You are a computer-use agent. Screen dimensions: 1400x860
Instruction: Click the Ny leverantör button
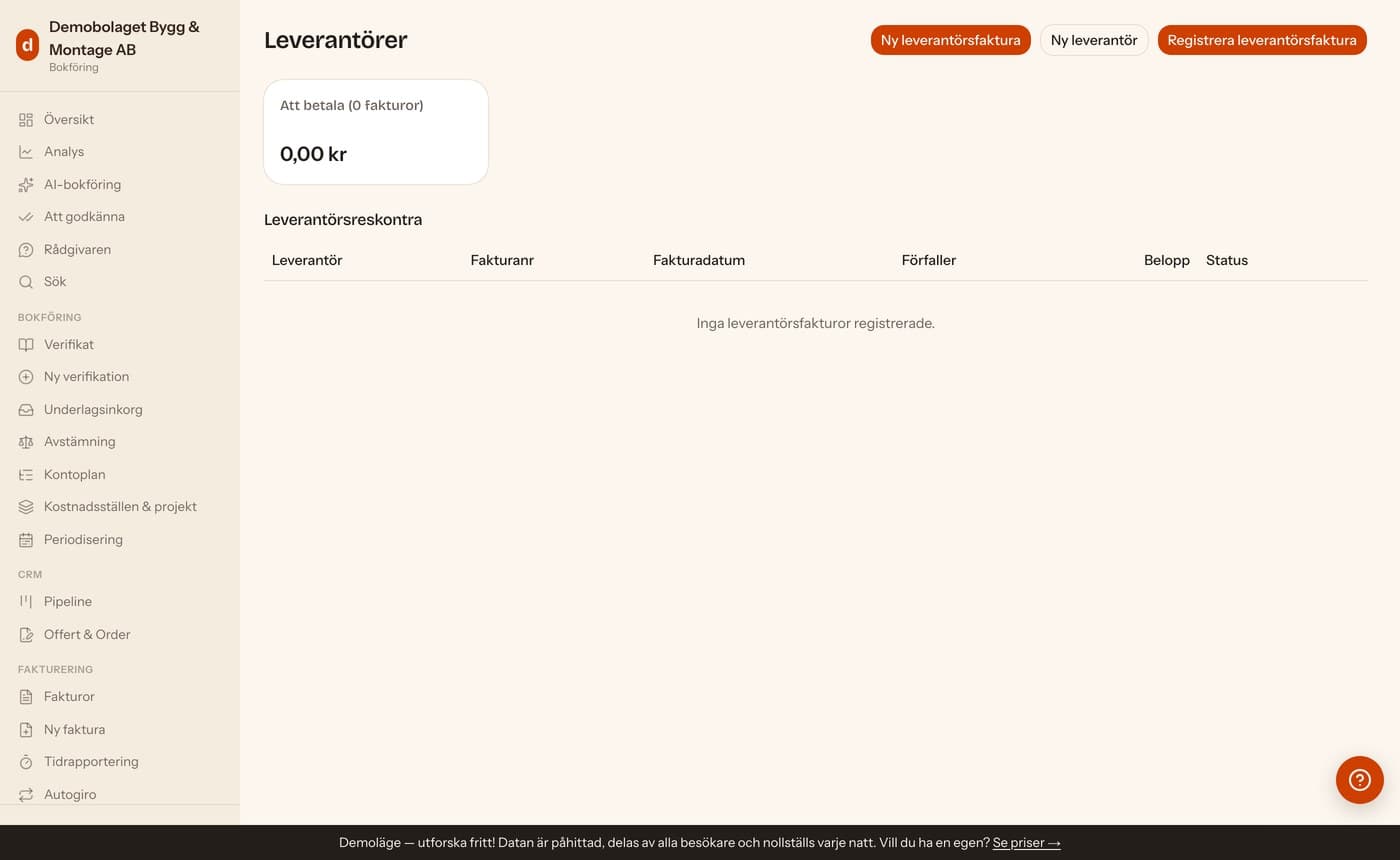pos(1094,40)
